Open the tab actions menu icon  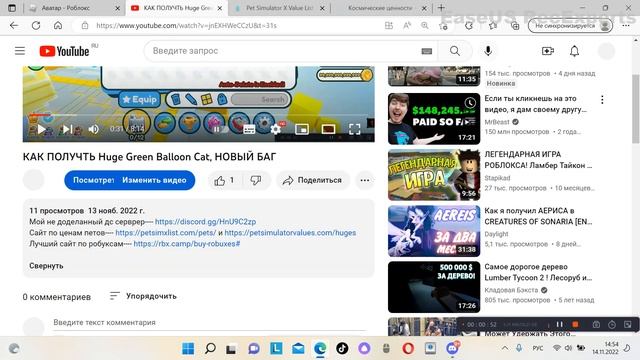coord(12,8)
